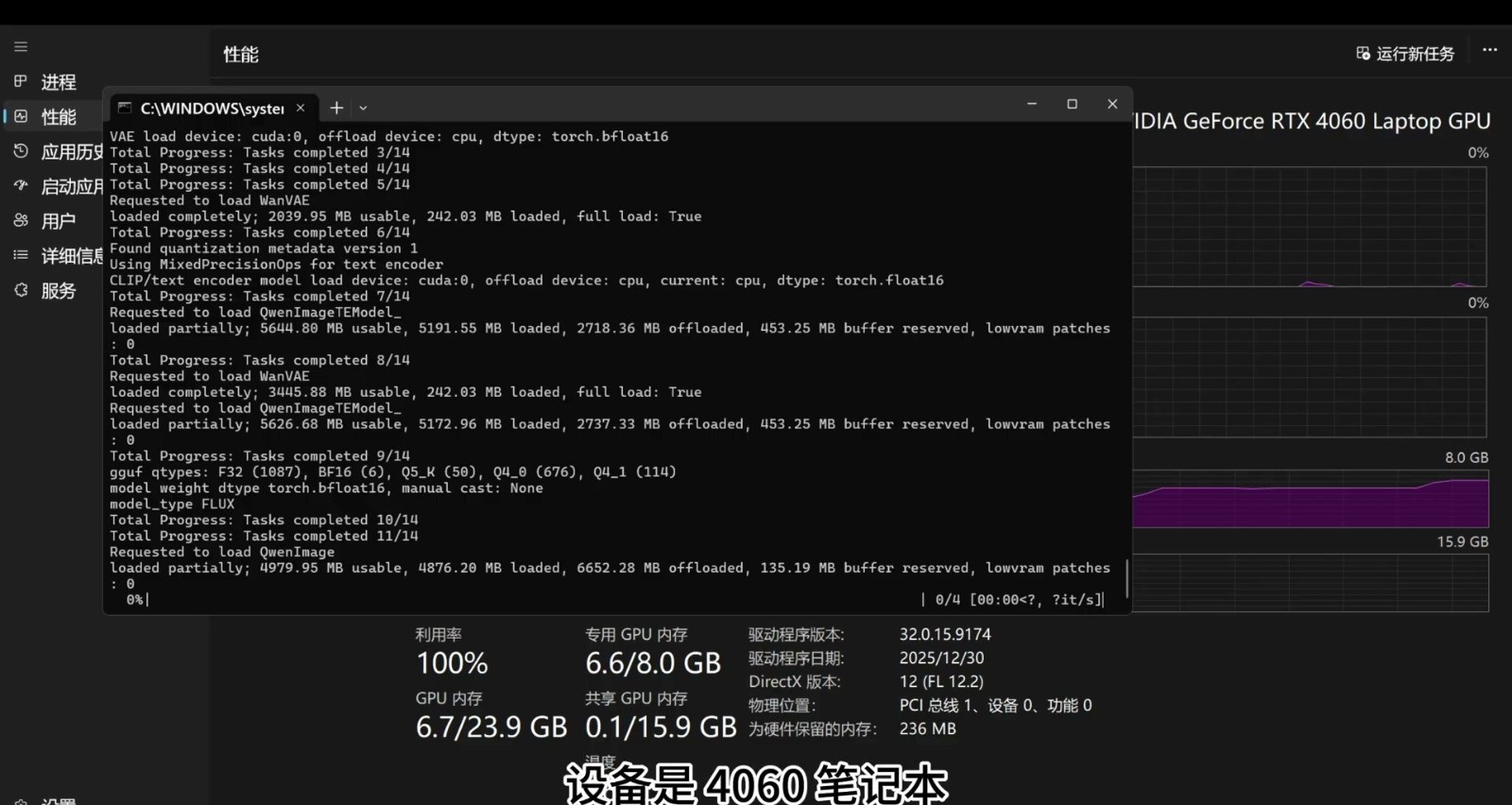Click 运行新任务 button
This screenshot has width=1512, height=805.
pos(1406,54)
